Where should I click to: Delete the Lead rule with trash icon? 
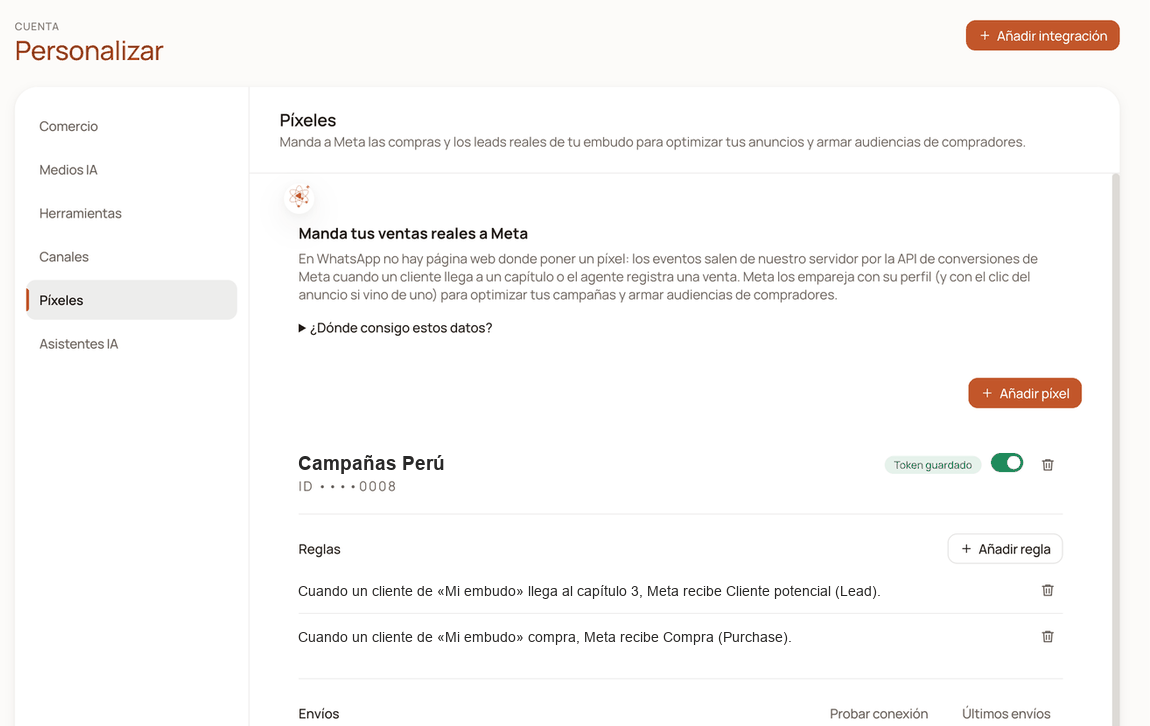click(1047, 590)
